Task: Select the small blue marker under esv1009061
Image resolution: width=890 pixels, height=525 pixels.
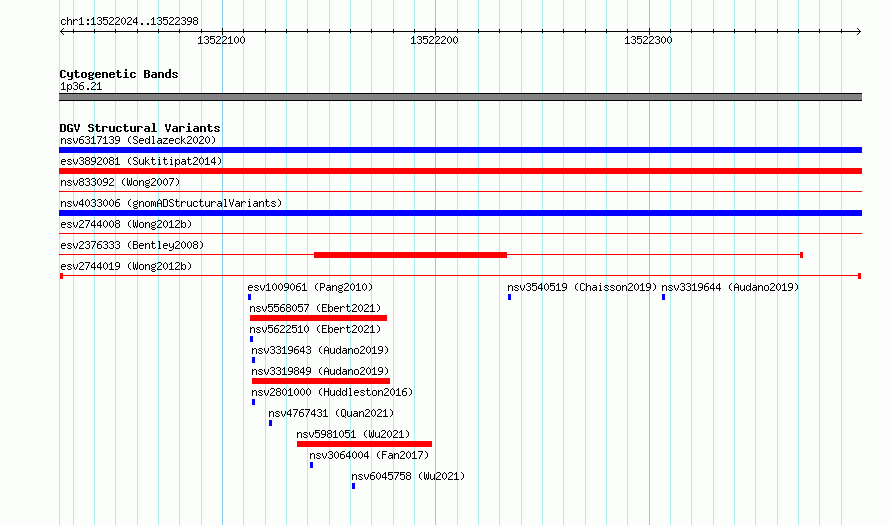Action: [x=250, y=297]
